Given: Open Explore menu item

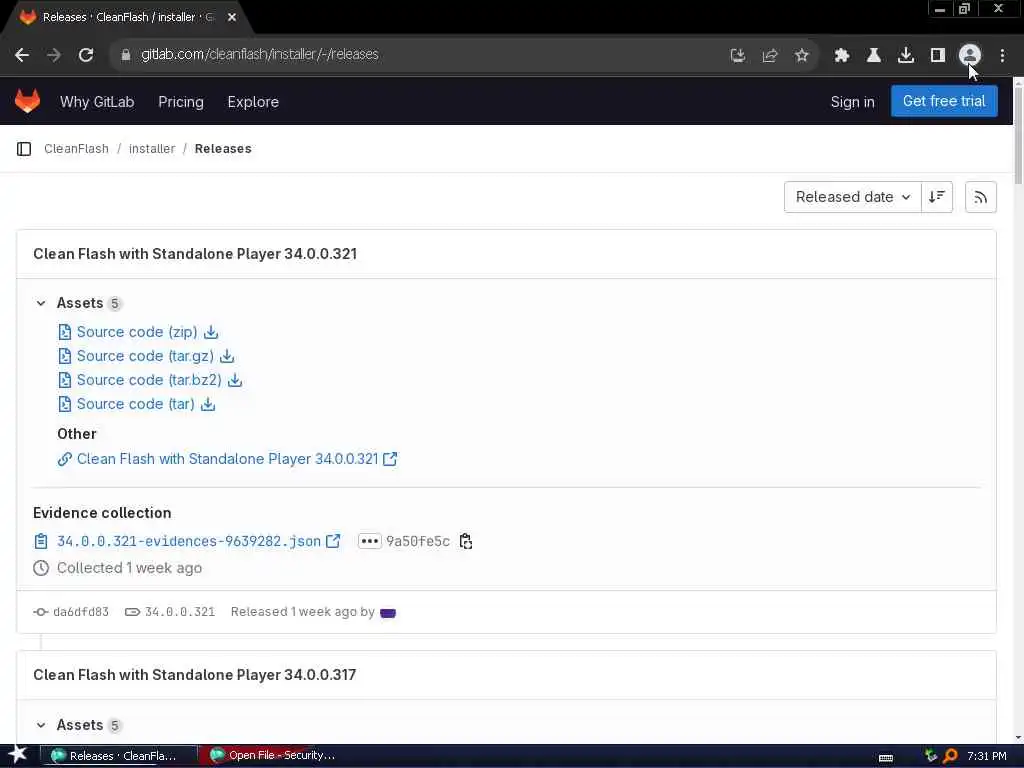Looking at the screenshot, I should 253,102.
